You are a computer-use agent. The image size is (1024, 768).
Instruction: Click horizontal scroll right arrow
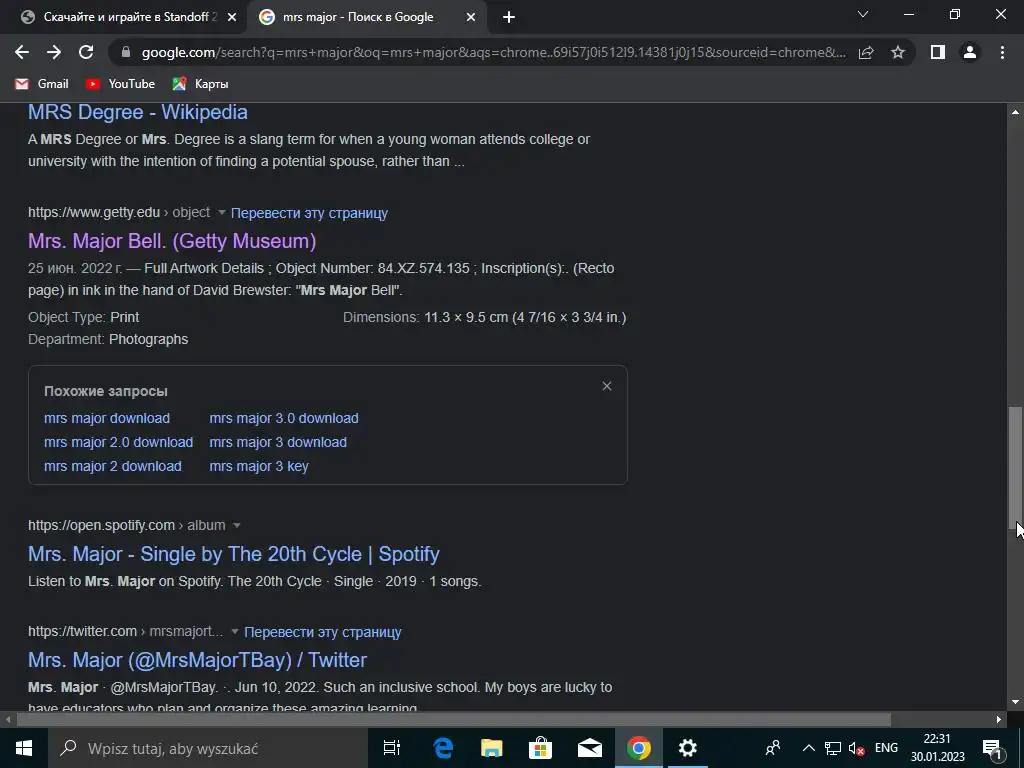tap(999, 720)
